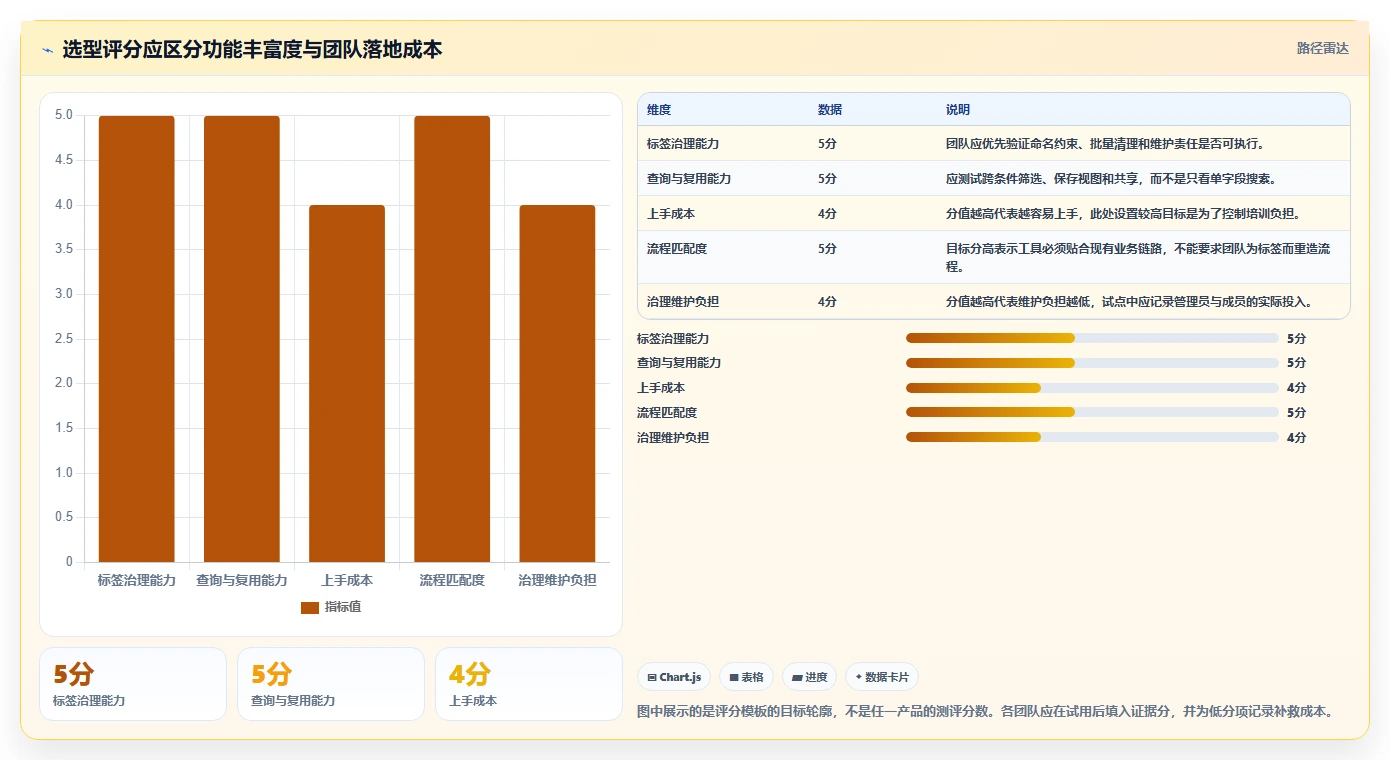Click the 4分 score in the 上手成本 table row

pyautogui.click(x=827, y=213)
